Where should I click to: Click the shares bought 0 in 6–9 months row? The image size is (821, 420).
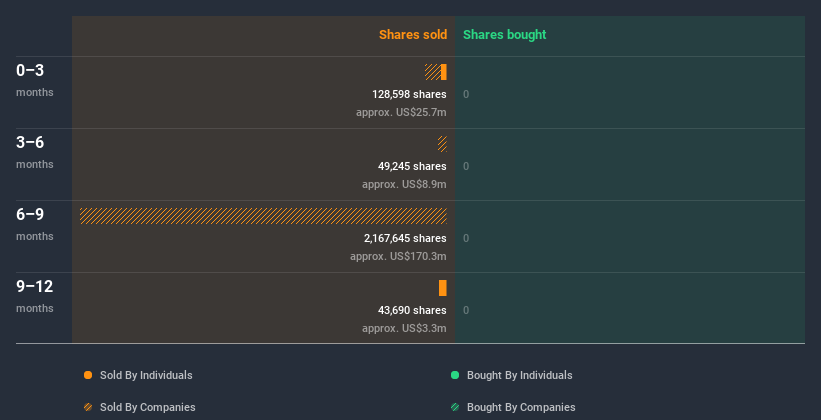click(466, 238)
